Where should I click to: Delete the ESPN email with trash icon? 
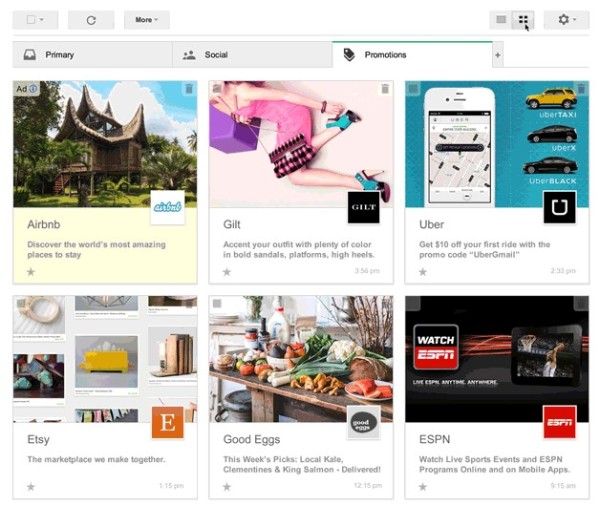coord(581,304)
